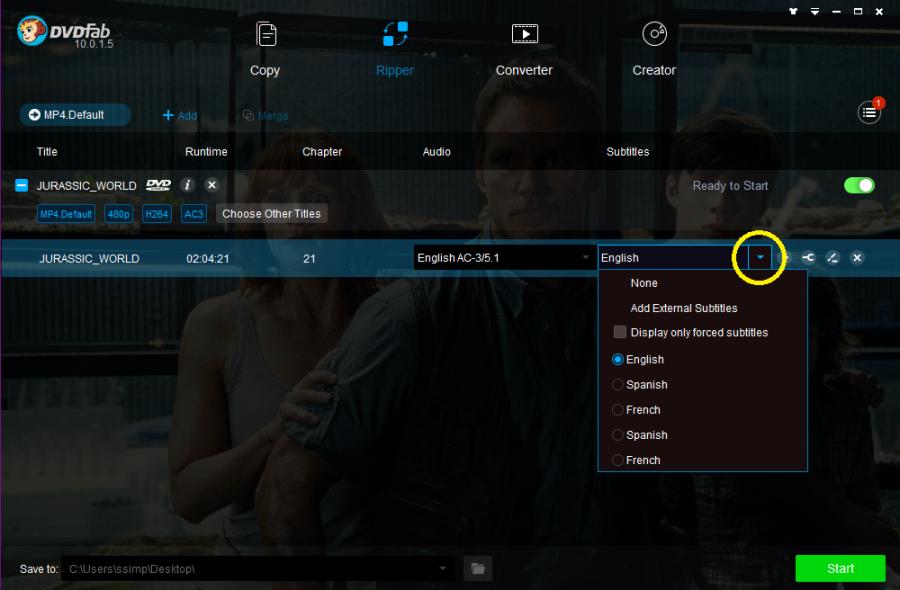Open the Creator module
The image size is (900, 590).
(x=654, y=49)
